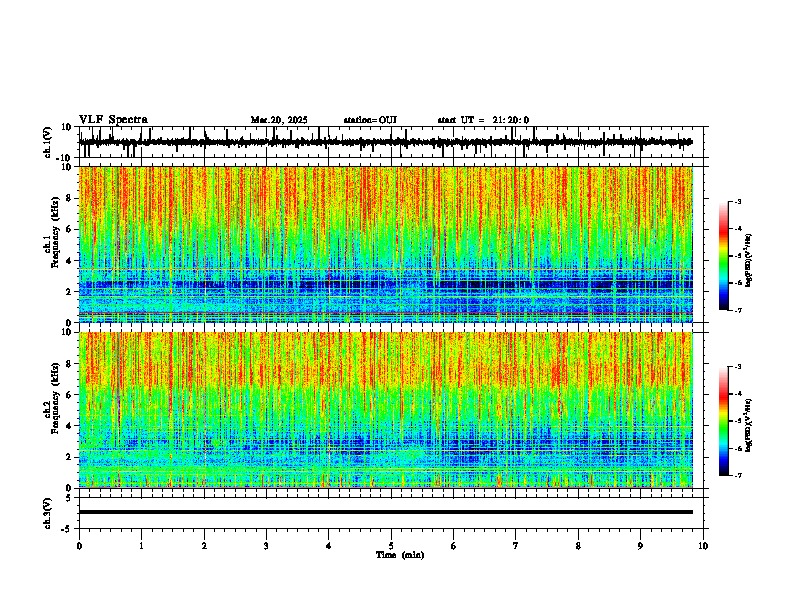The height and width of the screenshot is (612, 792).
Task: Click the ch.2 spectrogram color scale bar
Action: [x=724, y=421]
